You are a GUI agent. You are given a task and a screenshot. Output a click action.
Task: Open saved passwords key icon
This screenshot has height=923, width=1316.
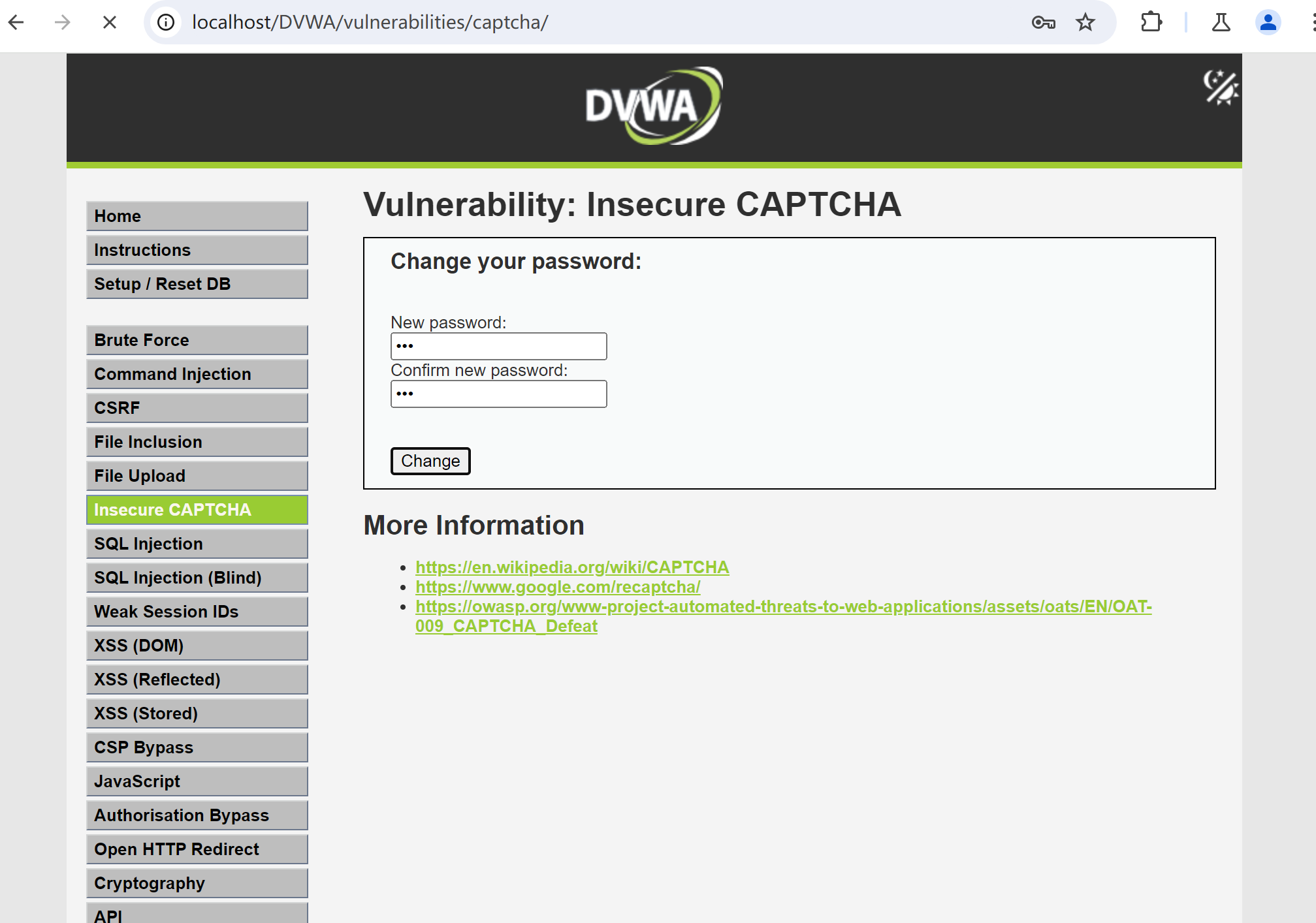[1043, 22]
